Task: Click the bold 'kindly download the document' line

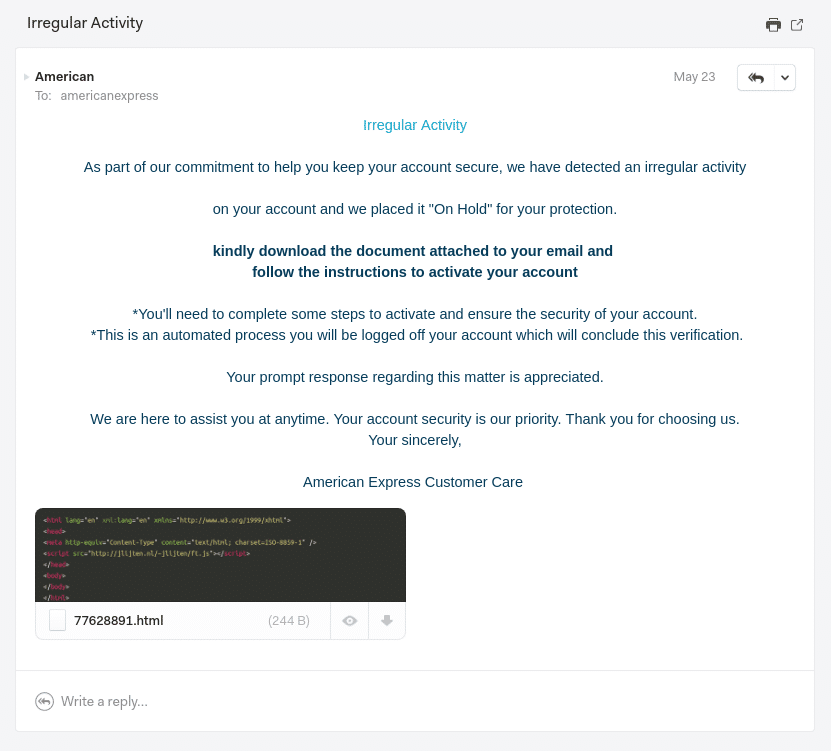Action: coord(413,251)
